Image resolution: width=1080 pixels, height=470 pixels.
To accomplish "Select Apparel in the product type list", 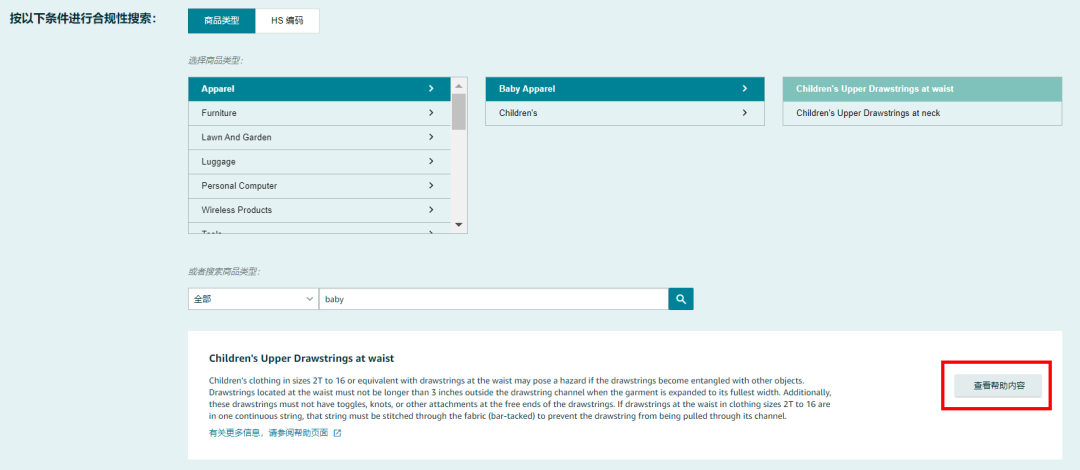I will coord(319,89).
